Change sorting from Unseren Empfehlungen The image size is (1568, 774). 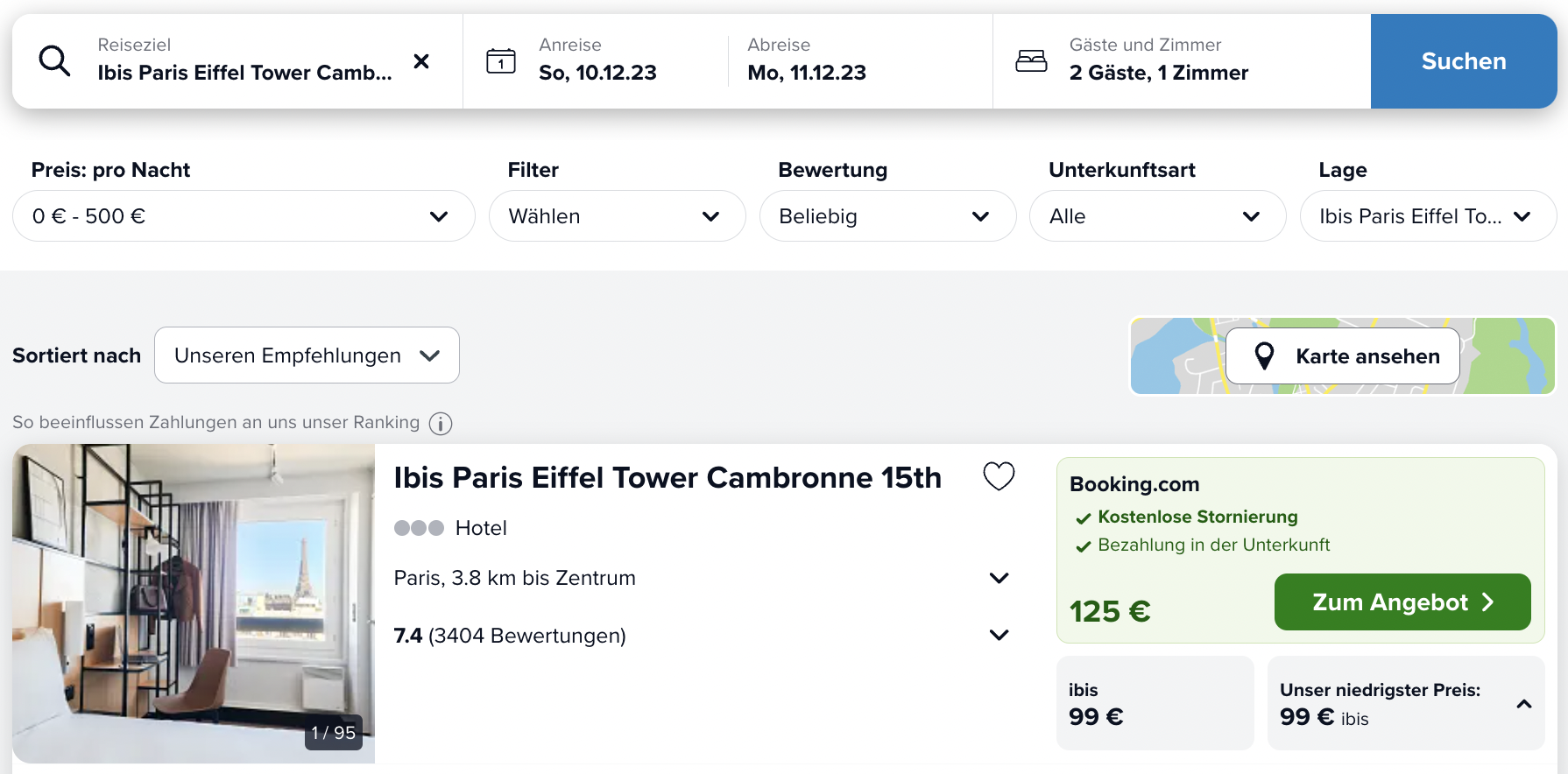pyautogui.click(x=307, y=355)
